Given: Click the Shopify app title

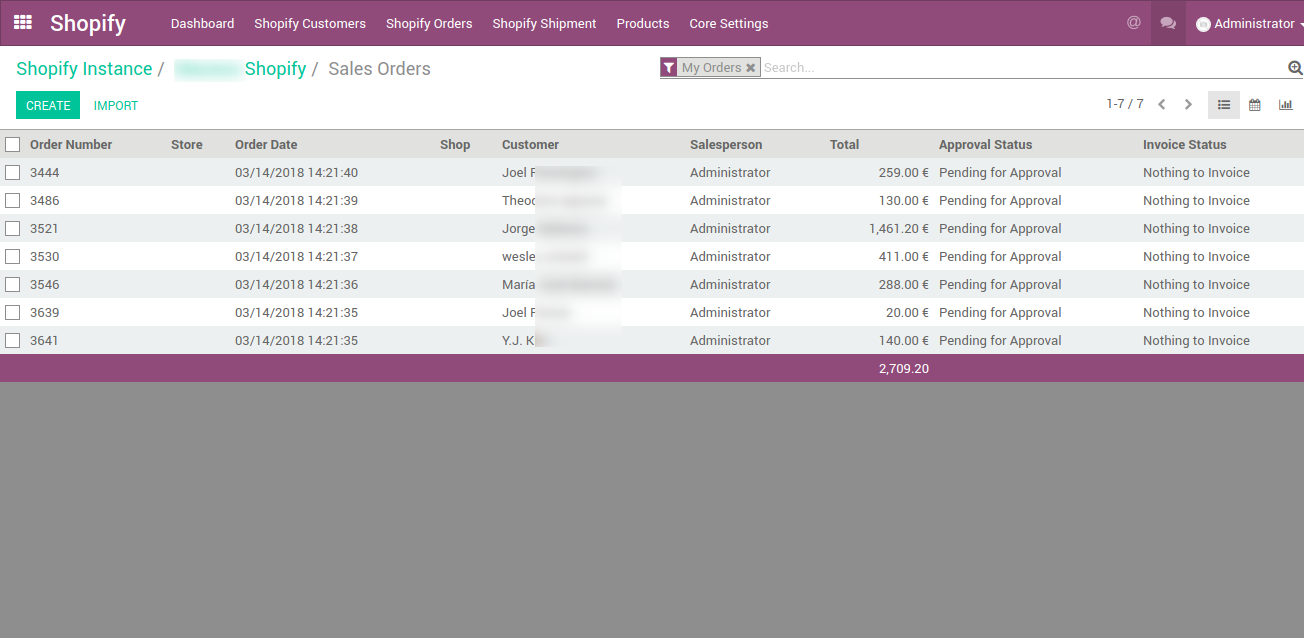Looking at the screenshot, I should (88, 23).
